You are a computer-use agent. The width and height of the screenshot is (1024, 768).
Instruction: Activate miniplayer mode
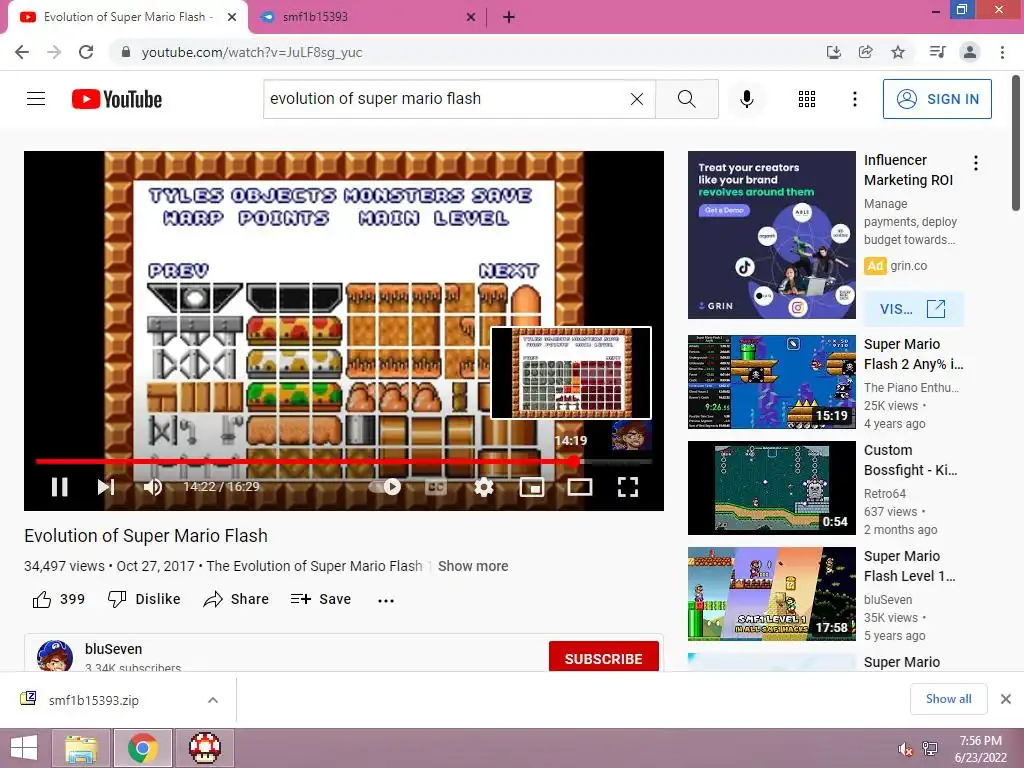[532, 487]
